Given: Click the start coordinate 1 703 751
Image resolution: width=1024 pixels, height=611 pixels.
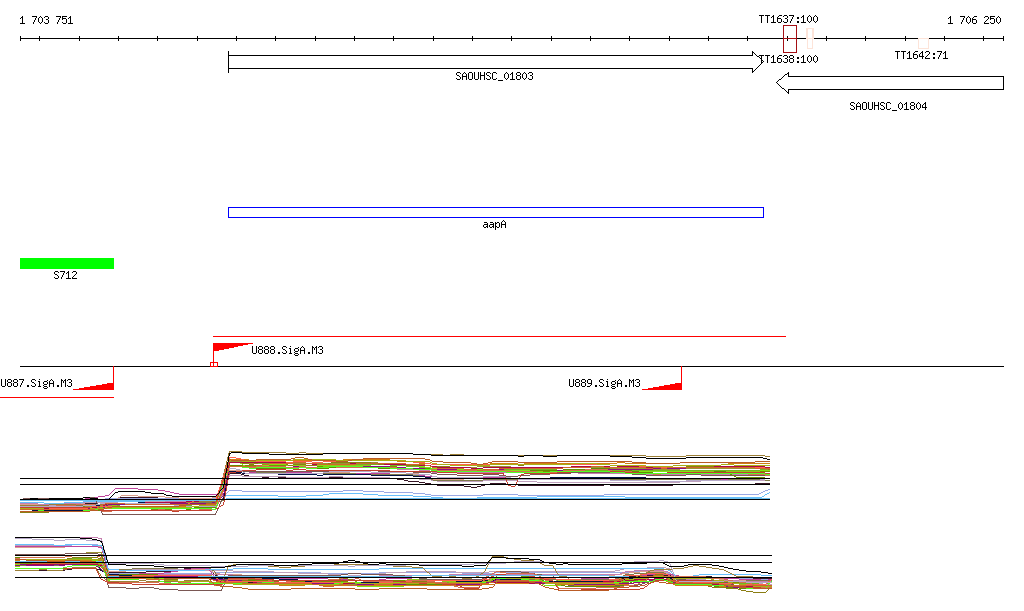Looking at the screenshot, I should click(x=46, y=20).
